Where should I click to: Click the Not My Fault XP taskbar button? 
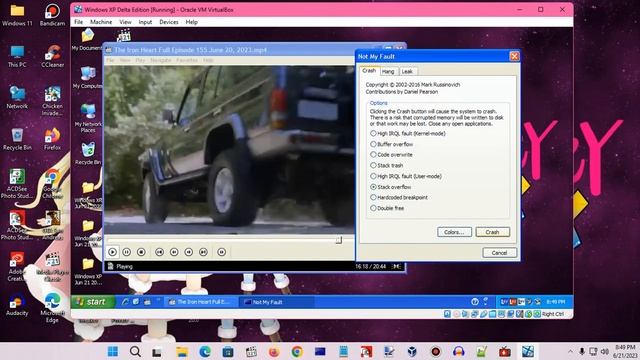pos(276,302)
